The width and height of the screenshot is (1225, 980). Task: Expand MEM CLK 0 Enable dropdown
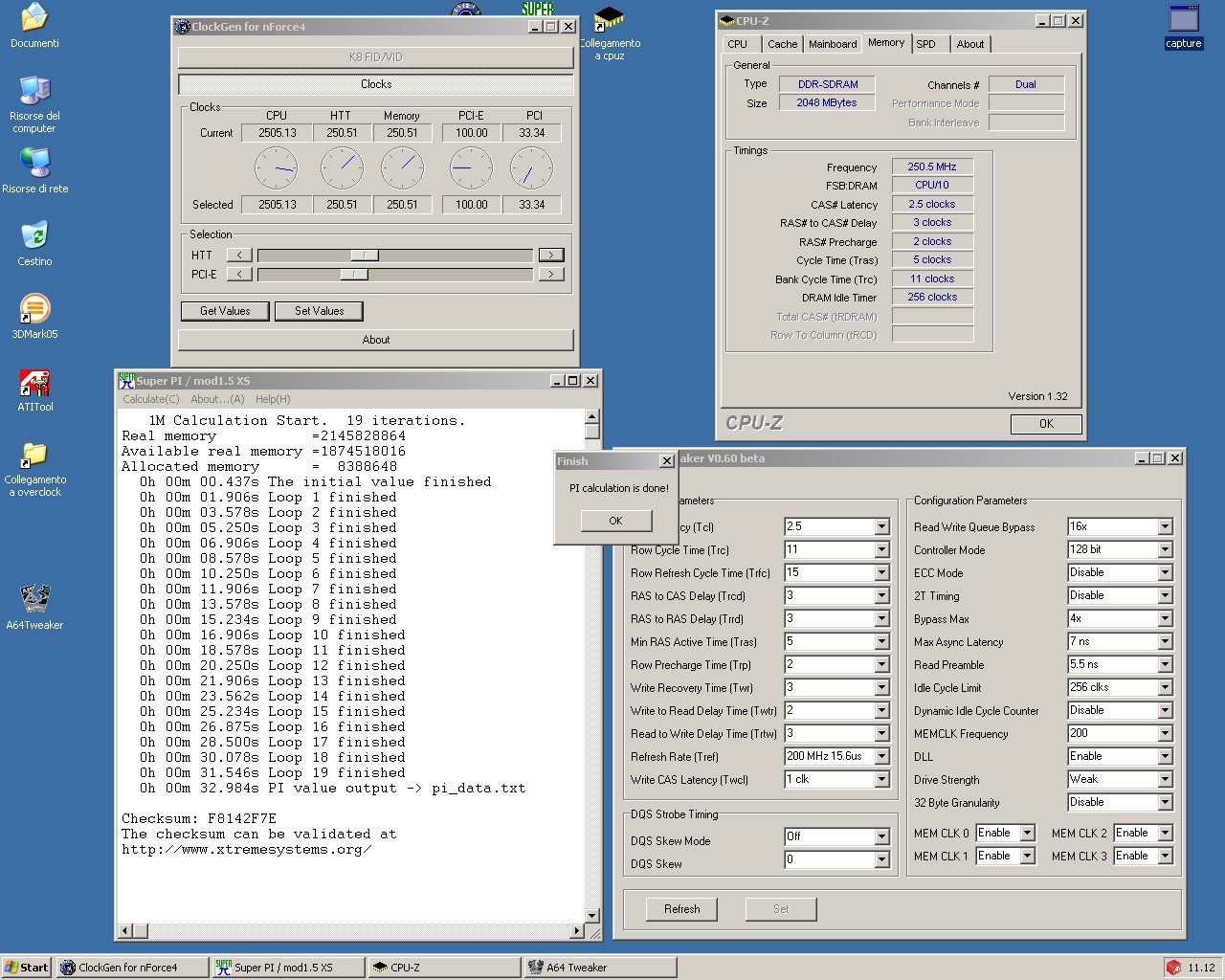[x=1027, y=834]
